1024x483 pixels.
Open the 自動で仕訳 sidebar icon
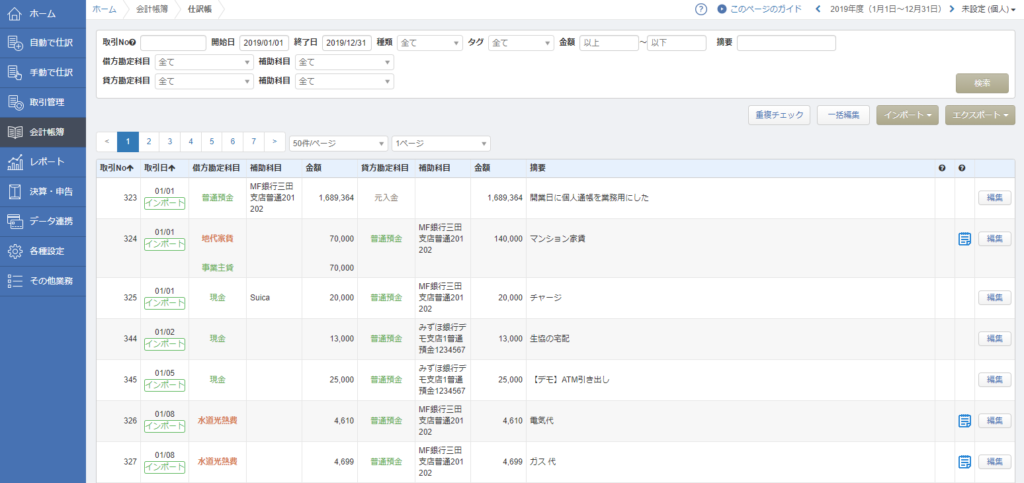[x=15, y=43]
